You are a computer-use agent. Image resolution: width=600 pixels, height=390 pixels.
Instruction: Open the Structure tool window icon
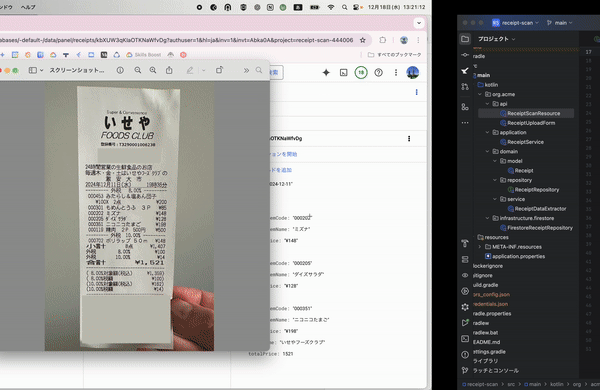pos(465,107)
